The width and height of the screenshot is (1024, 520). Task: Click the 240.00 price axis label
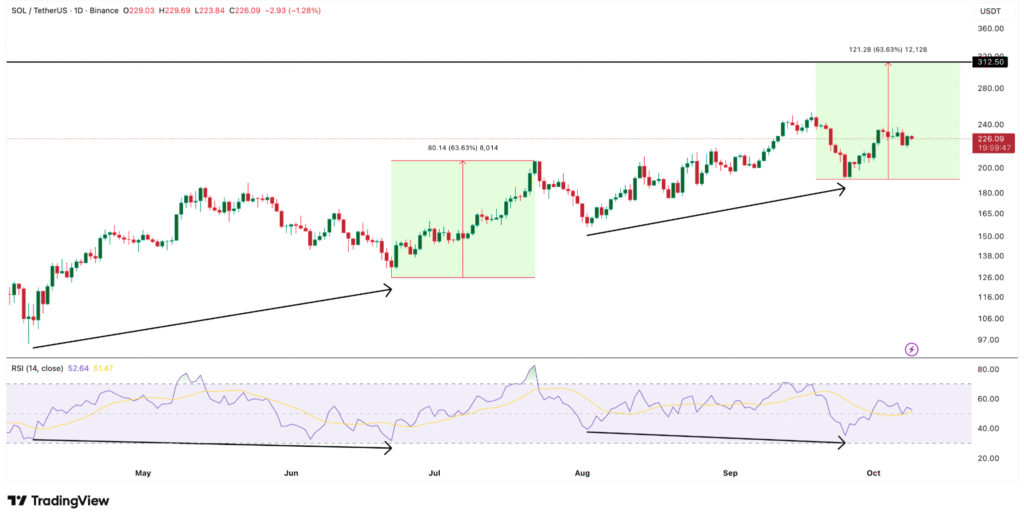click(x=991, y=125)
